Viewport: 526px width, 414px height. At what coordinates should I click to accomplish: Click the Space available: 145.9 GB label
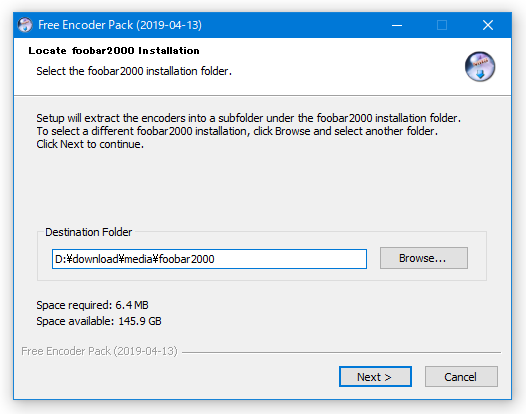click(99, 321)
